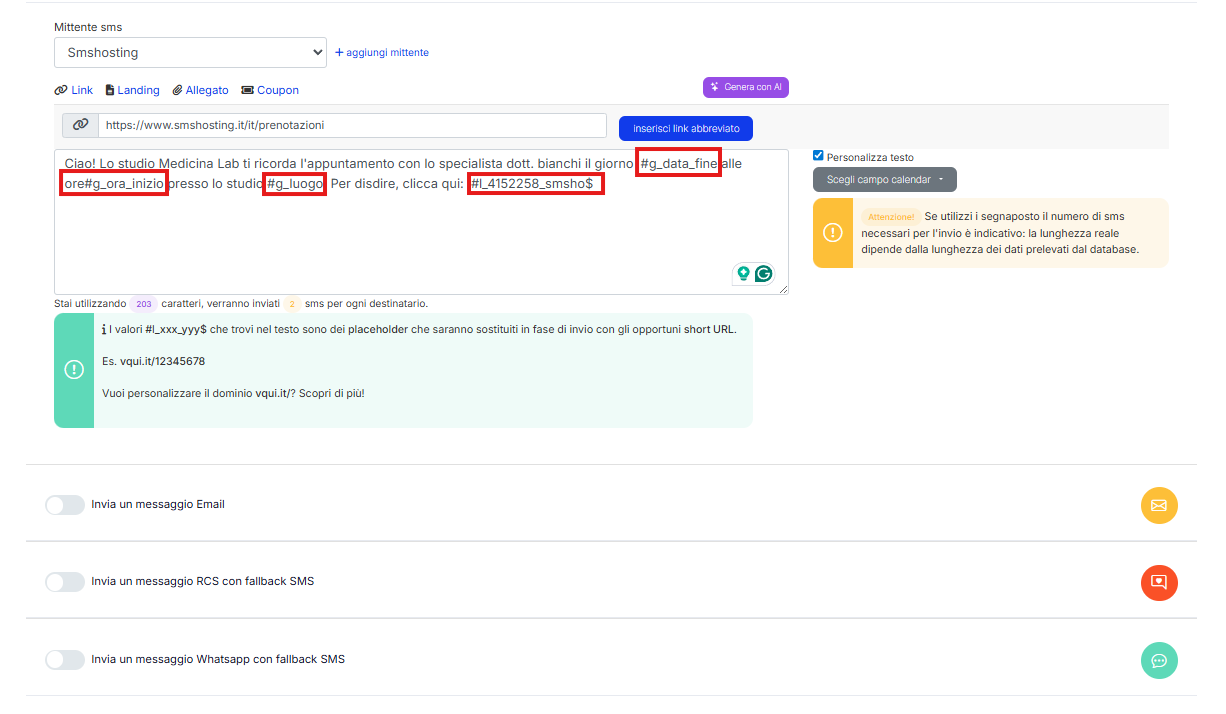1226x714 pixels.
Task: Click the 203 character count badge
Action: 143,304
